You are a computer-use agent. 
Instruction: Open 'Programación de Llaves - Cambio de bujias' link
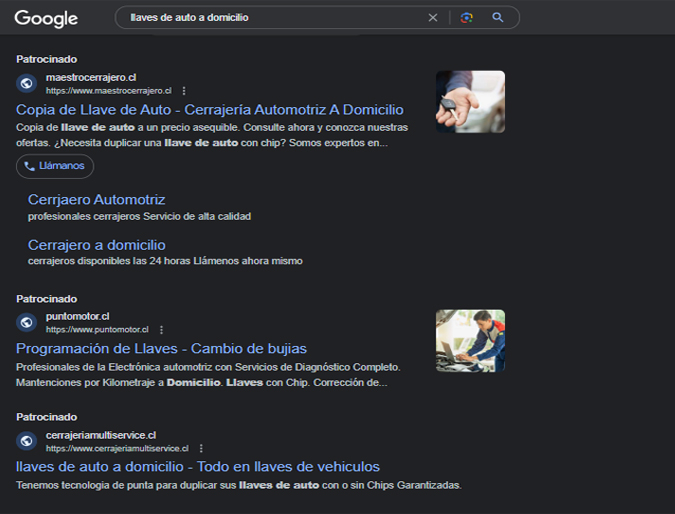tap(161, 349)
